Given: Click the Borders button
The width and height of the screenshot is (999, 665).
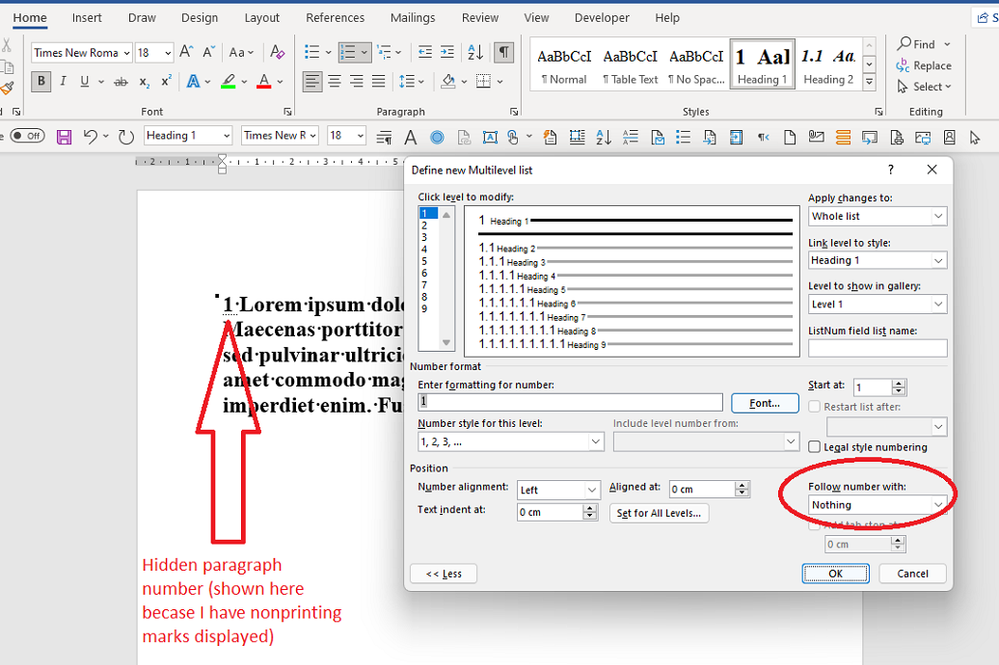Looking at the screenshot, I should [x=484, y=82].
